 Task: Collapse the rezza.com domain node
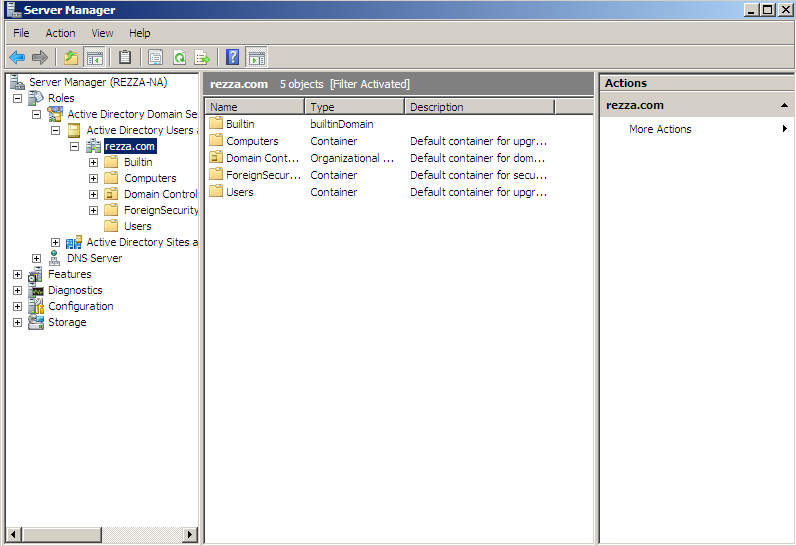(75, 146)
